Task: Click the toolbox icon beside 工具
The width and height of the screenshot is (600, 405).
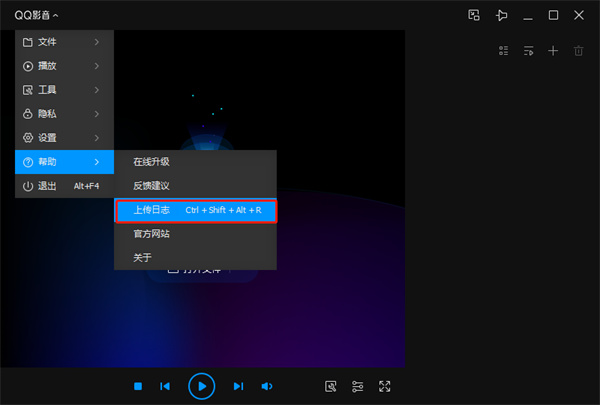Action: pos(28,90)
